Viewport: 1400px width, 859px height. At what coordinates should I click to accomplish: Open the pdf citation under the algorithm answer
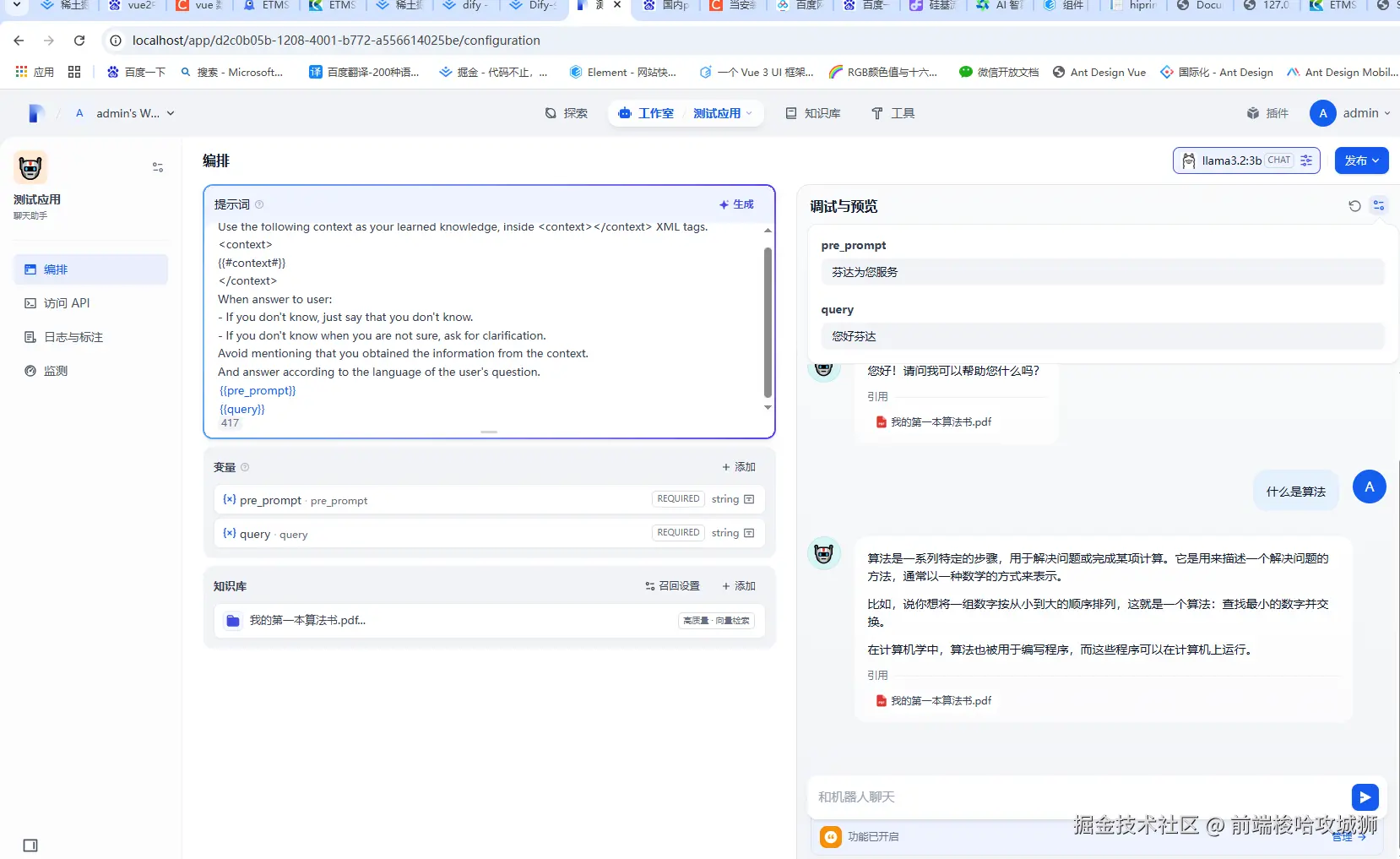coord(934,701)
